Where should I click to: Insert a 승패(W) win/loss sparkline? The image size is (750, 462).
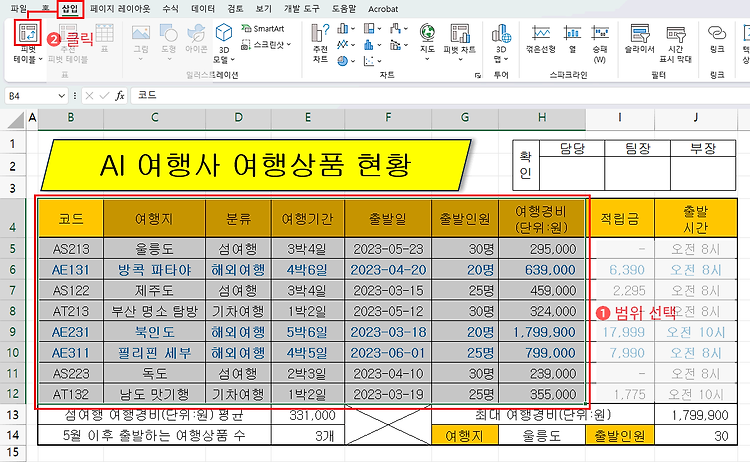pyautogui.click(x=600, y=44)
